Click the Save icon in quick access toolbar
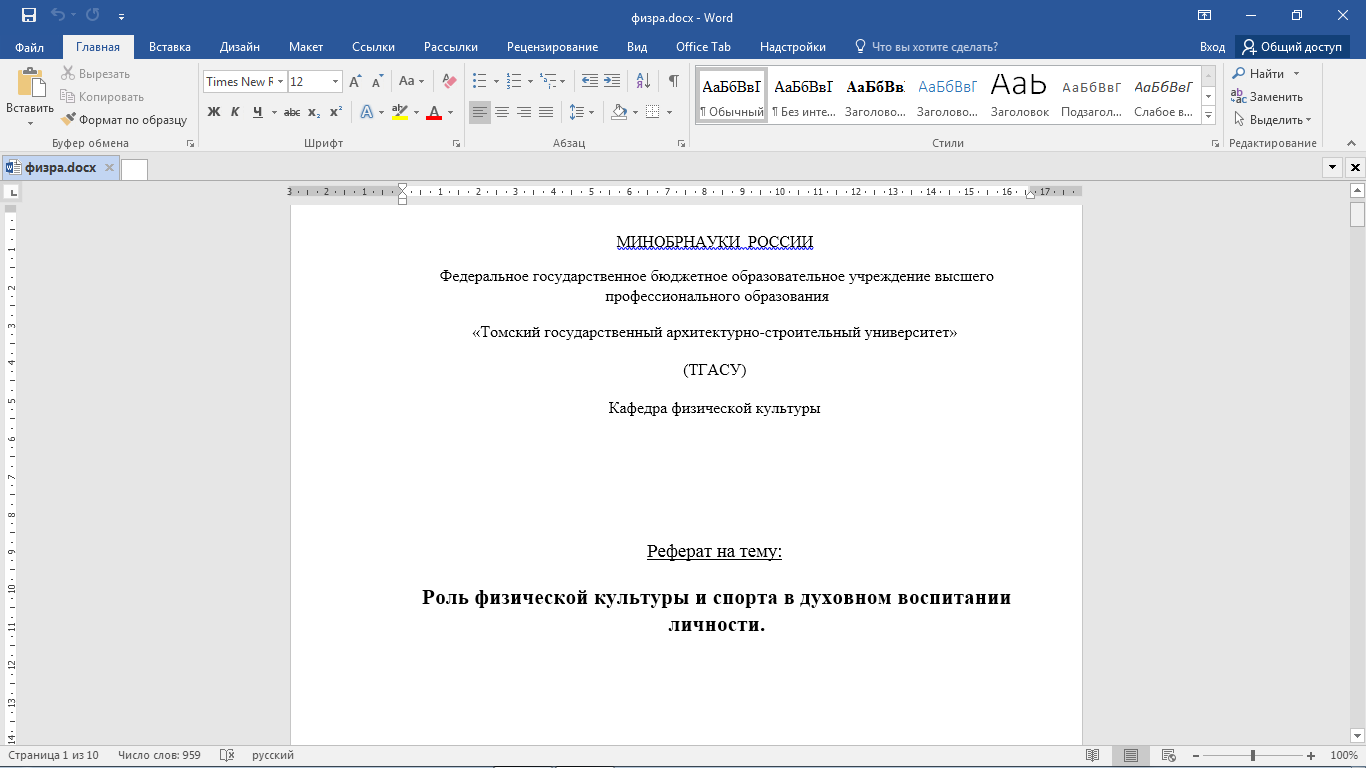The width and height of the screenshot is (1366, 768). 29,16
